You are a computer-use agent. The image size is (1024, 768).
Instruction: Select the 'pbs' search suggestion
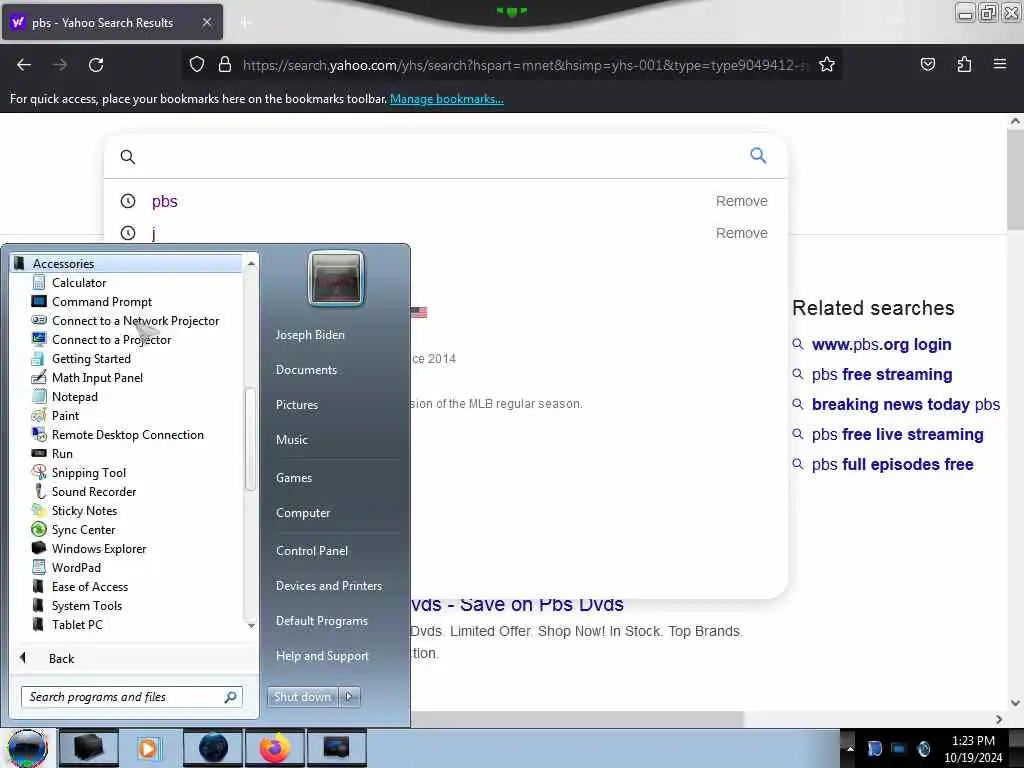165,201
